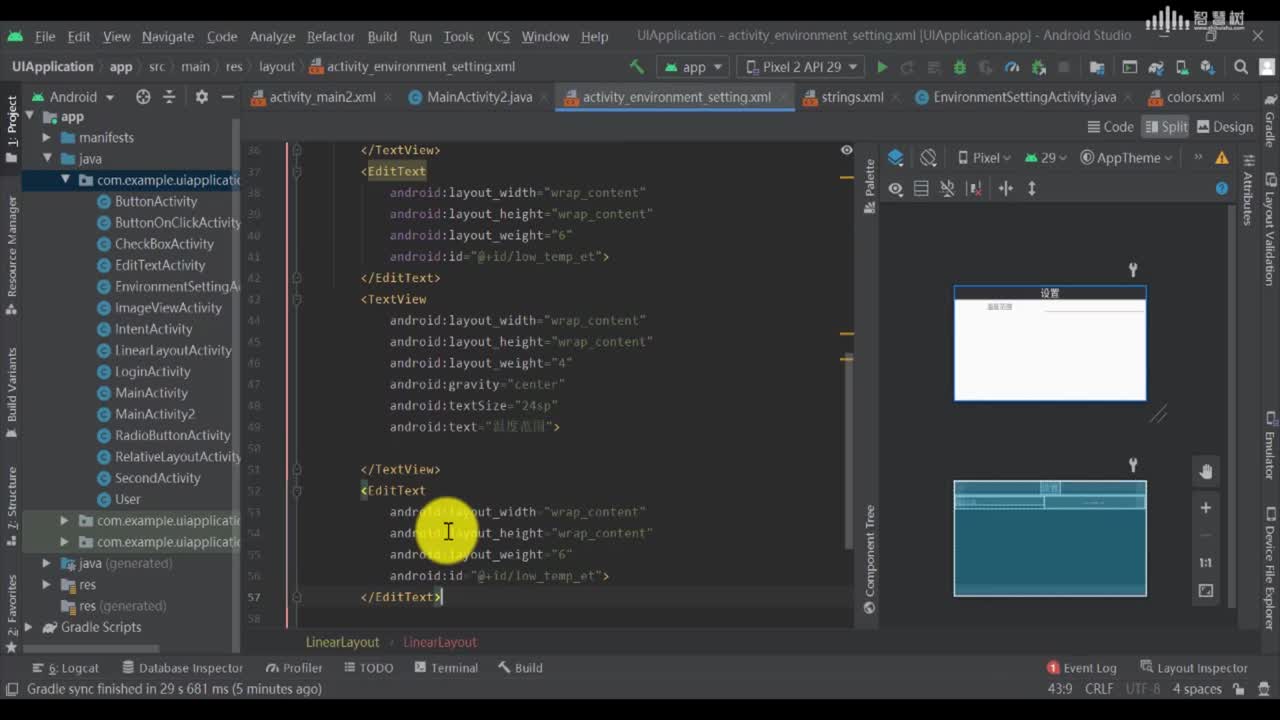Open the Profiler speedometer icon in toolbar

pos(1011,67)
